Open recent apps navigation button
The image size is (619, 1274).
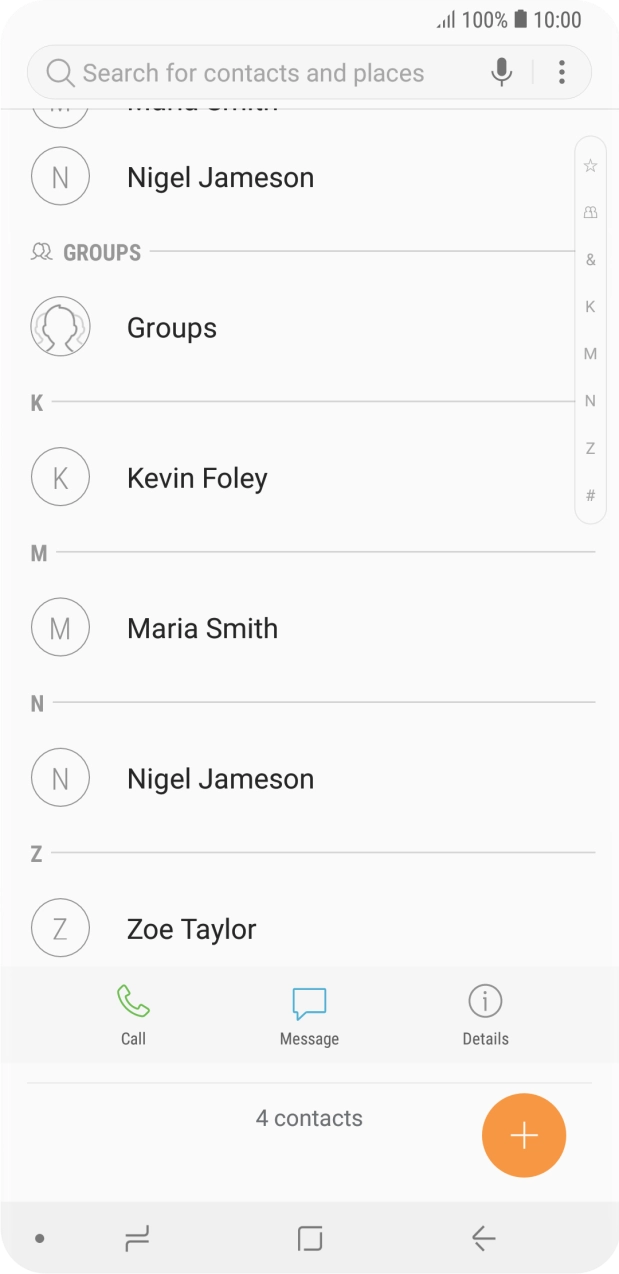pyautogui.click(x=136, y=1239)
